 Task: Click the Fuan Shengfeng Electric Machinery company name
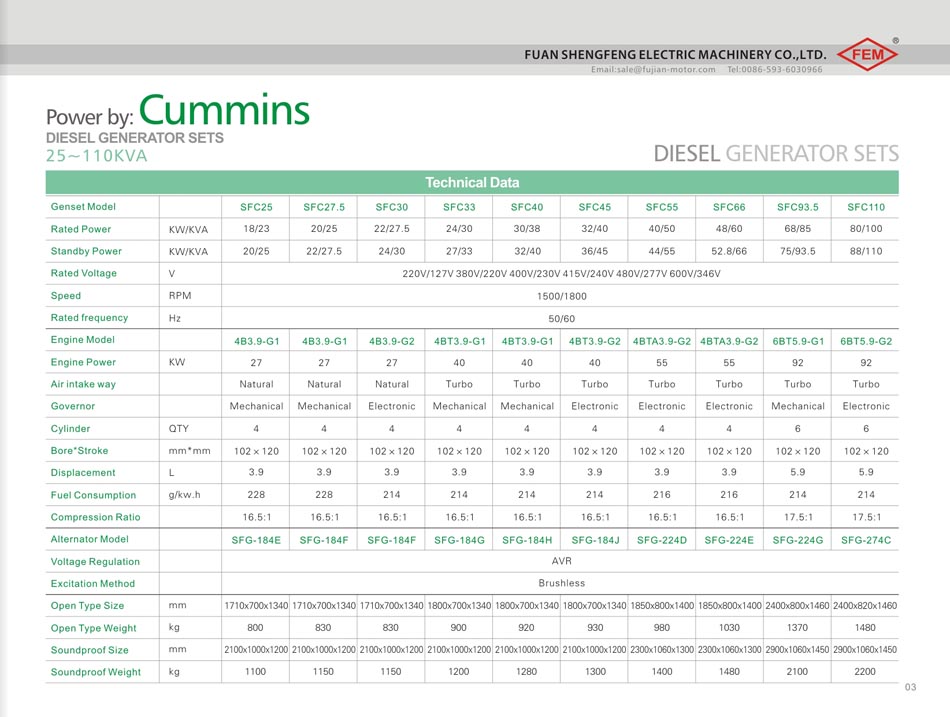[x=675, y=55]
